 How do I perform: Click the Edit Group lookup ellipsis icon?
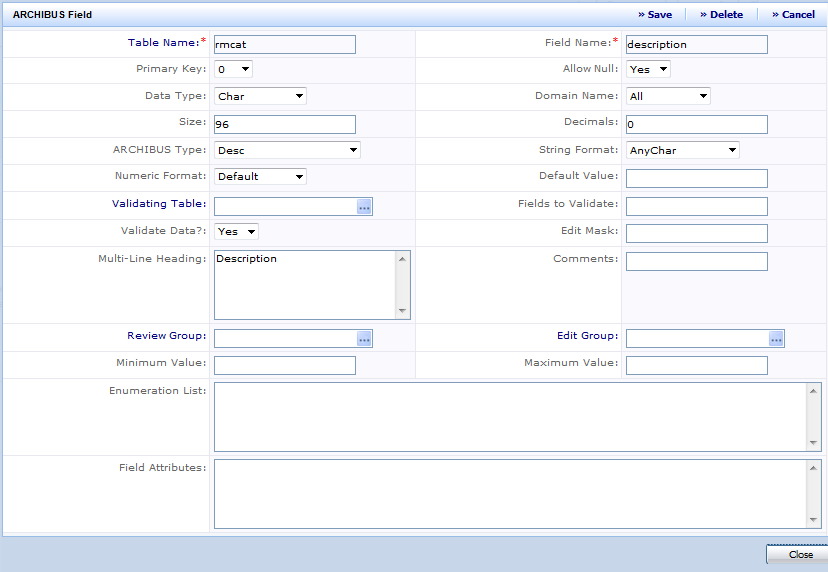[x=776, y=339]
